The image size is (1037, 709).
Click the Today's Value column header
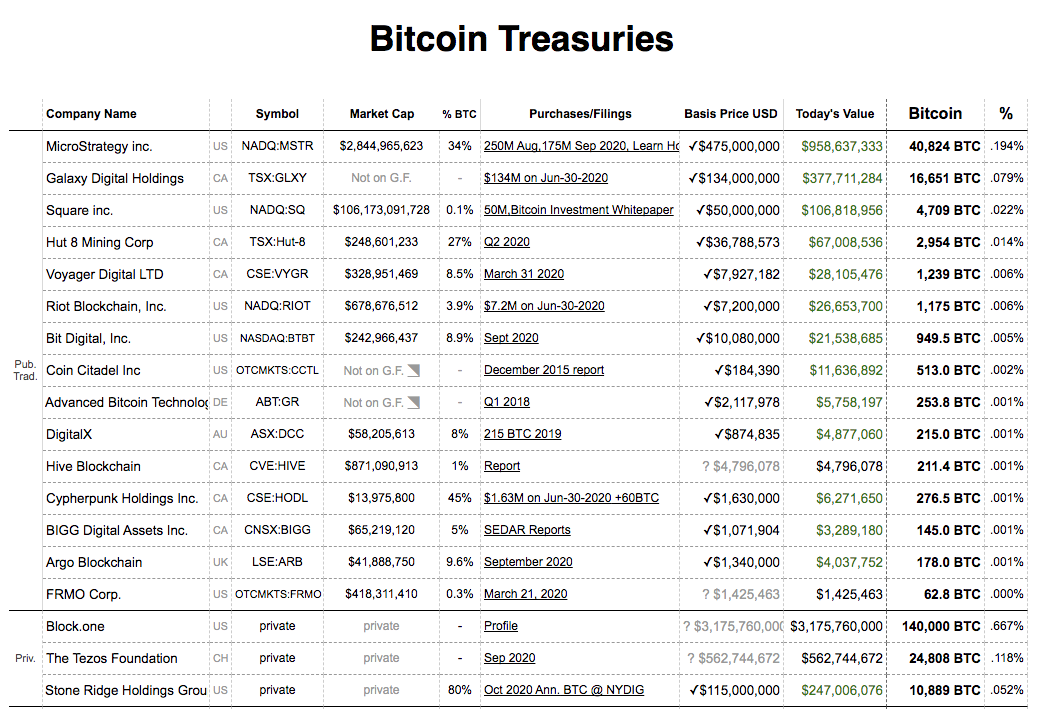(x=835, y=114)
